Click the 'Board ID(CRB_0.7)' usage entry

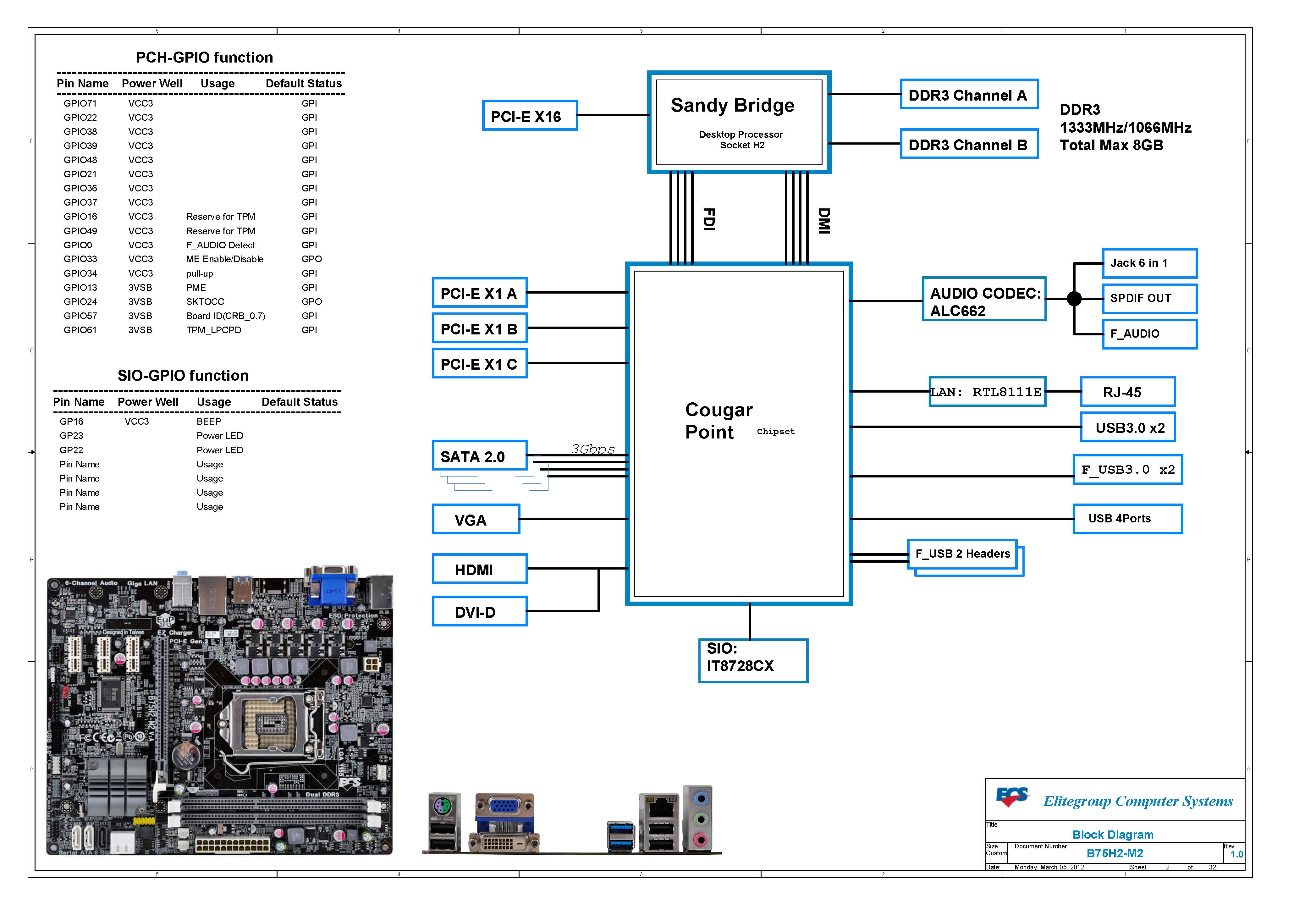[226, 316]
